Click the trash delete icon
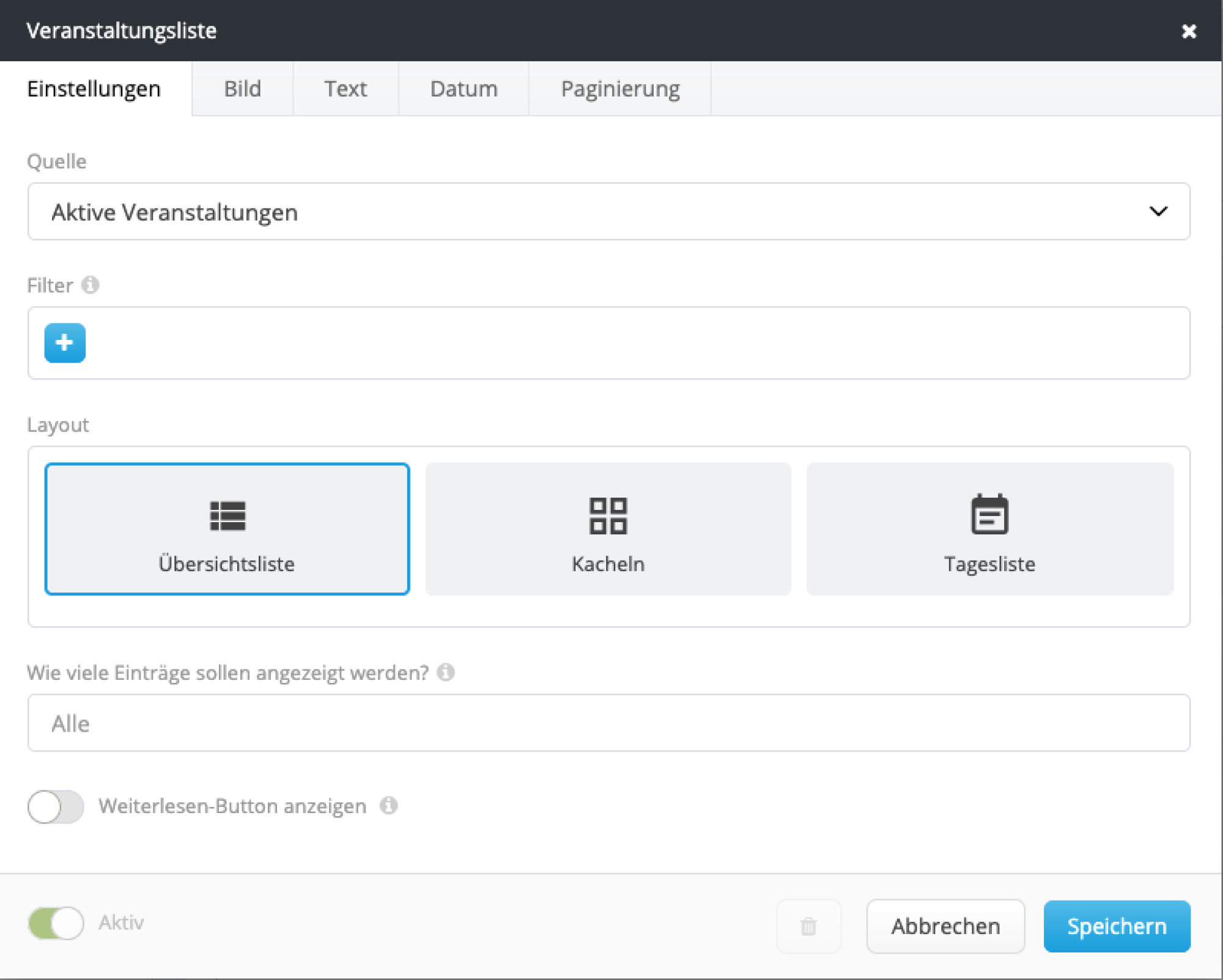This screenshot has width=1223, height=980. pos(808,926)
